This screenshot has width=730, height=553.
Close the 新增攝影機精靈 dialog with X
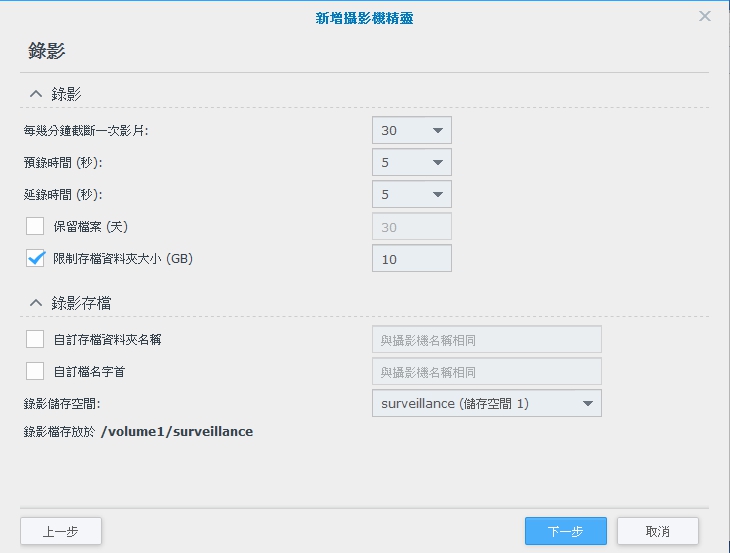pos(705,16)
